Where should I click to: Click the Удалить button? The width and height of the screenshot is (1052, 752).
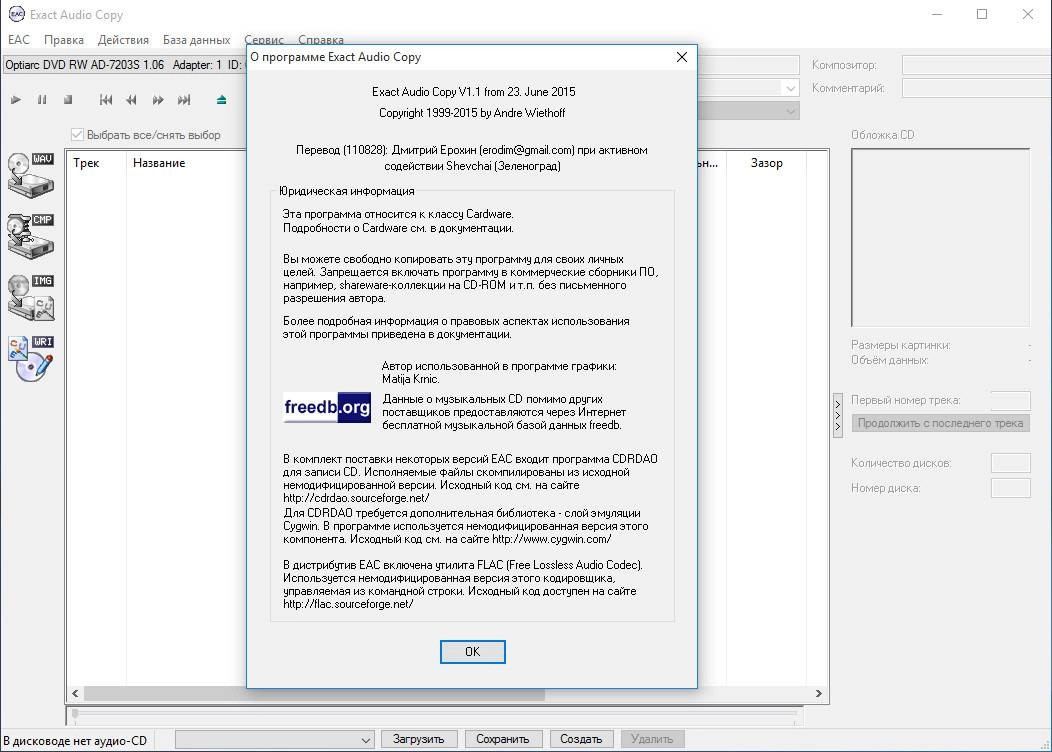[652, 739]
